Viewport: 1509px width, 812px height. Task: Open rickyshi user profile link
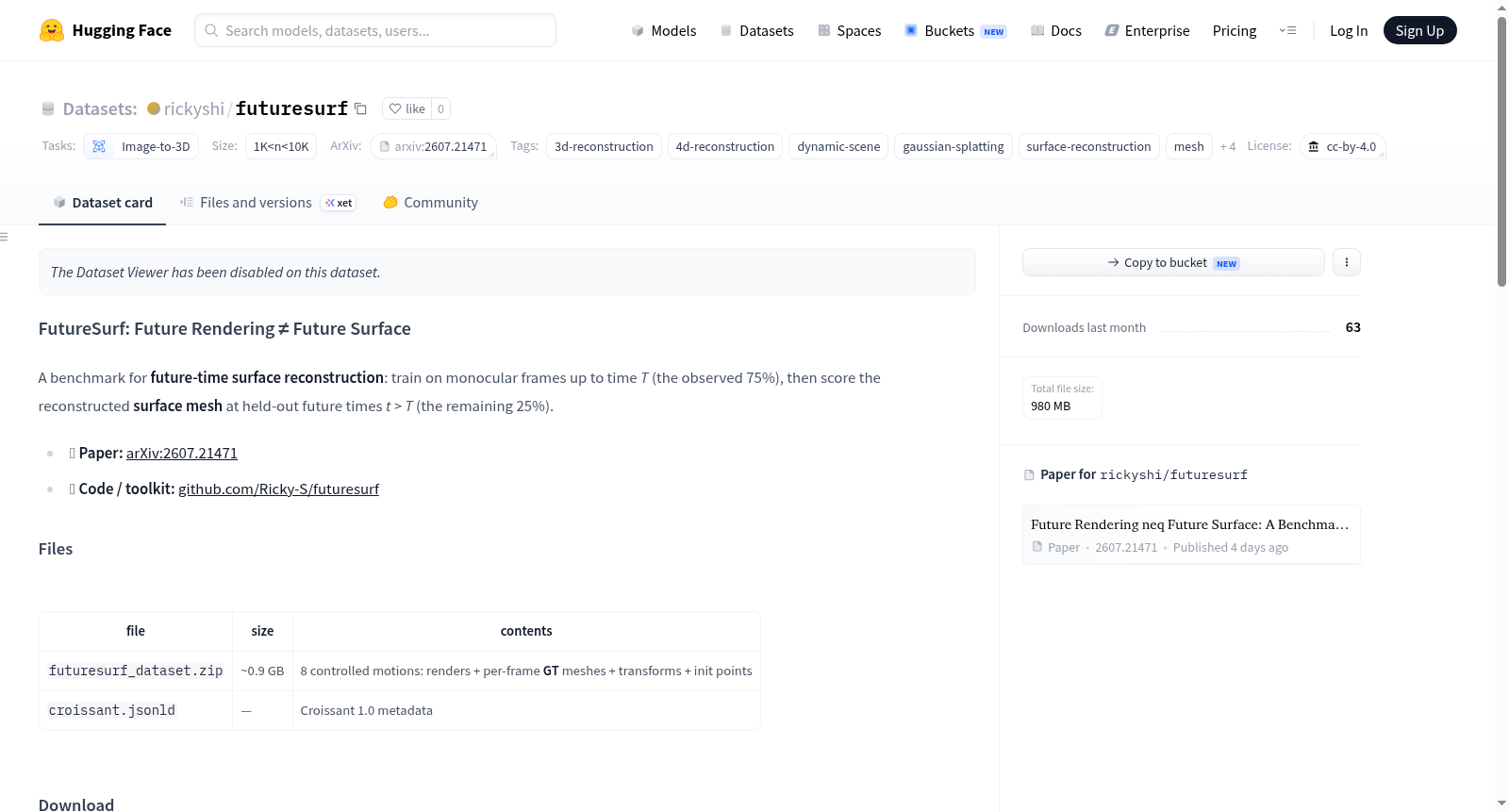[194, 108]
